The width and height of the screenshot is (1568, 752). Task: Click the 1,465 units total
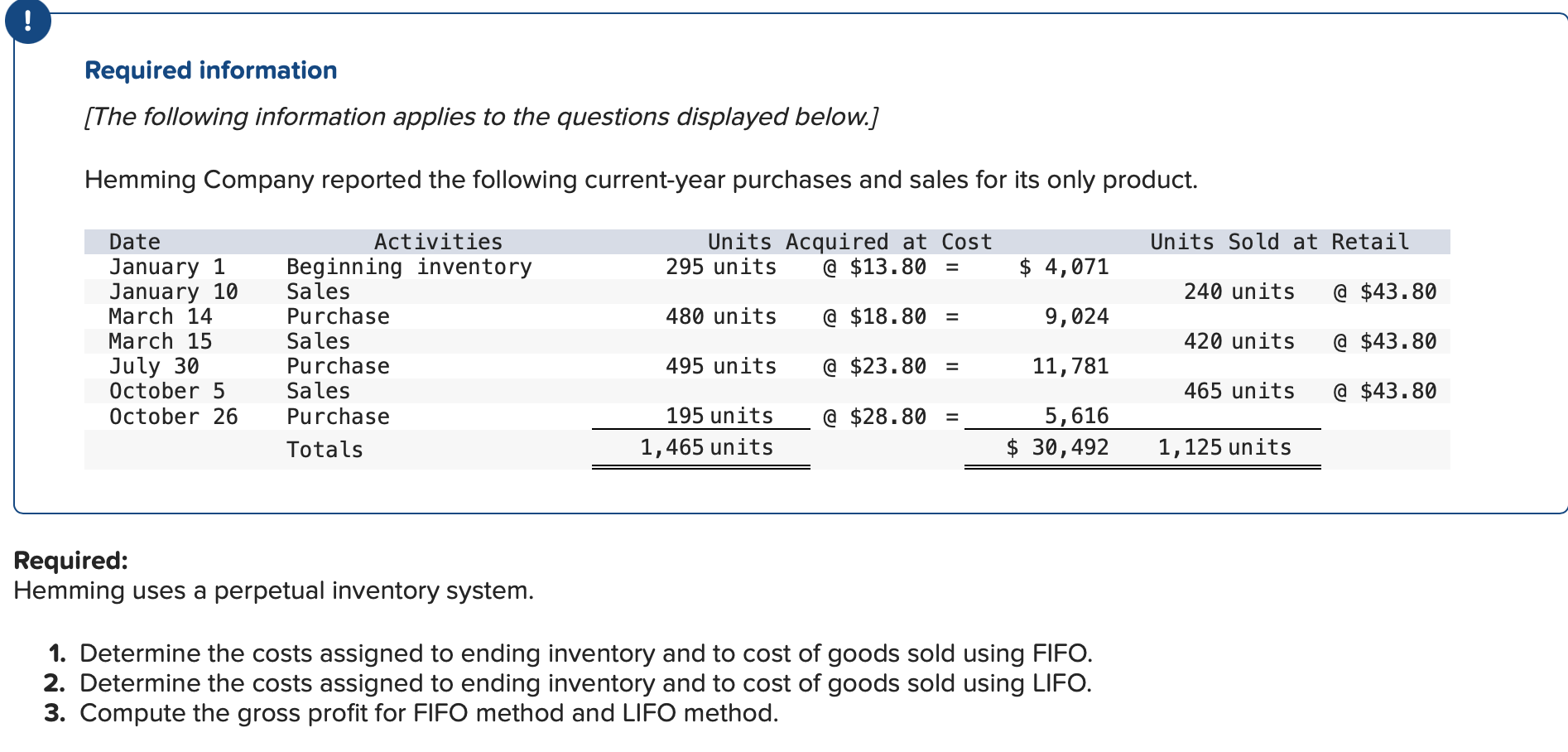tap(705, 447)
